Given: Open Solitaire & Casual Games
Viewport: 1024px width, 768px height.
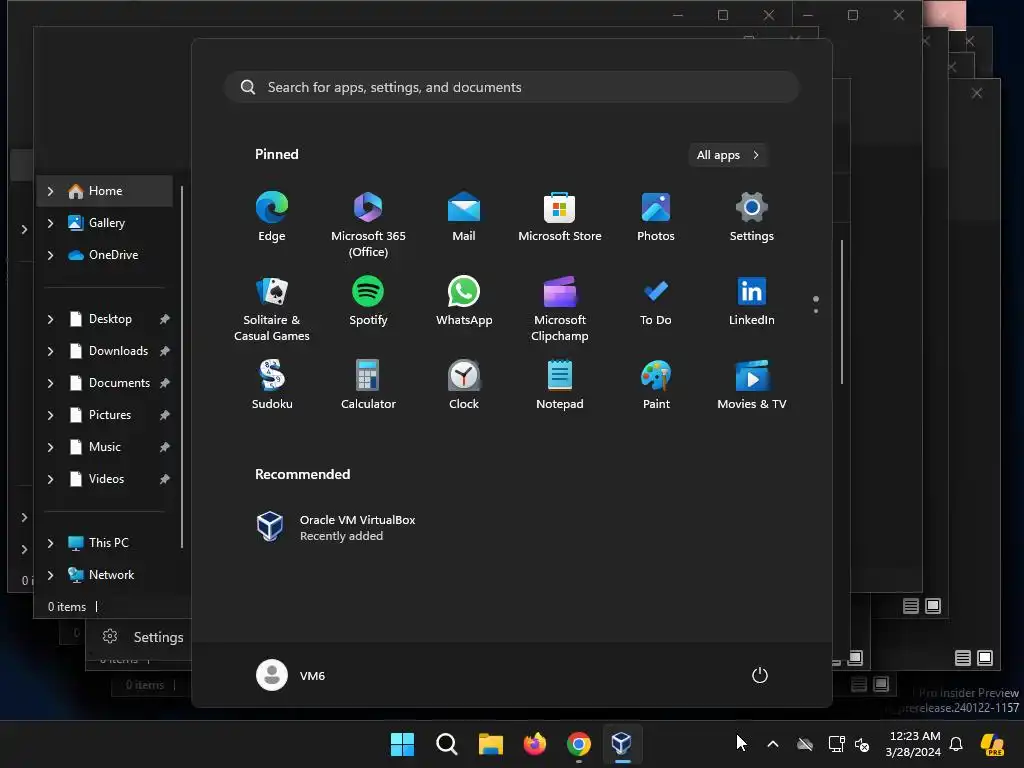Looking at the screenshot, I should point(272,309).
